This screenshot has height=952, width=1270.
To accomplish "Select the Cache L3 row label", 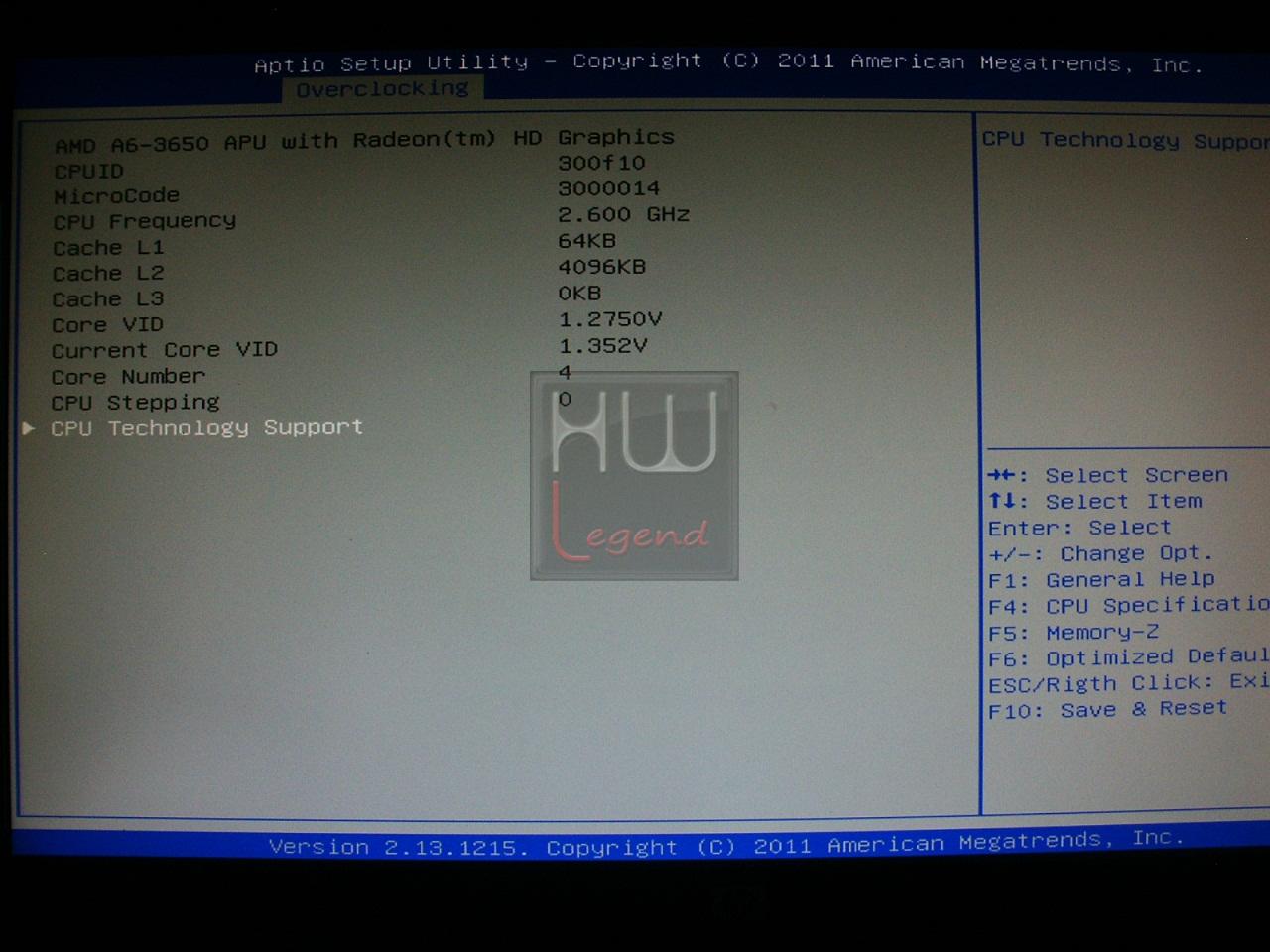I will click(108, 299).
